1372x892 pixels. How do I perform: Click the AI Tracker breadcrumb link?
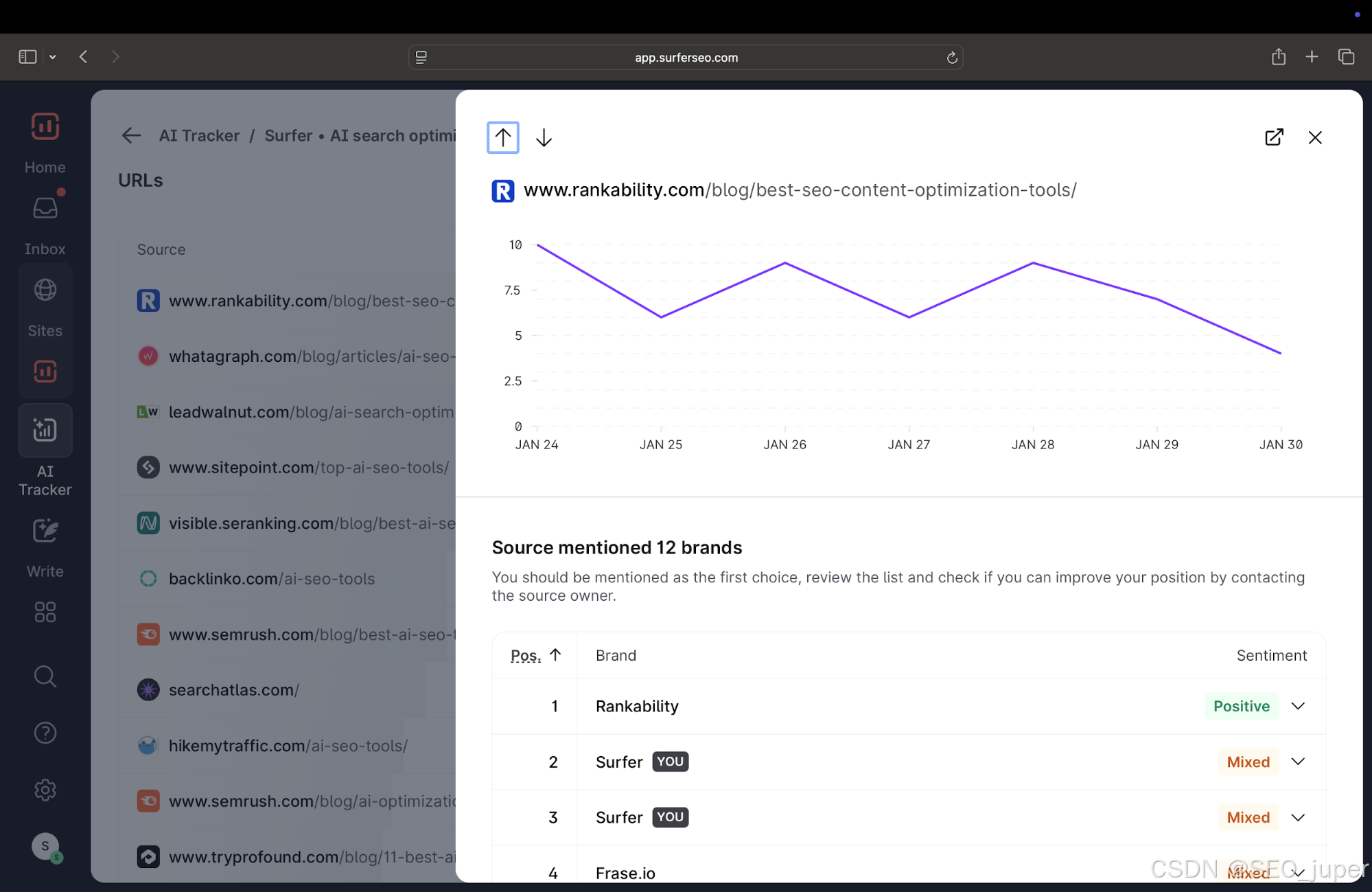tap(199, 135)
